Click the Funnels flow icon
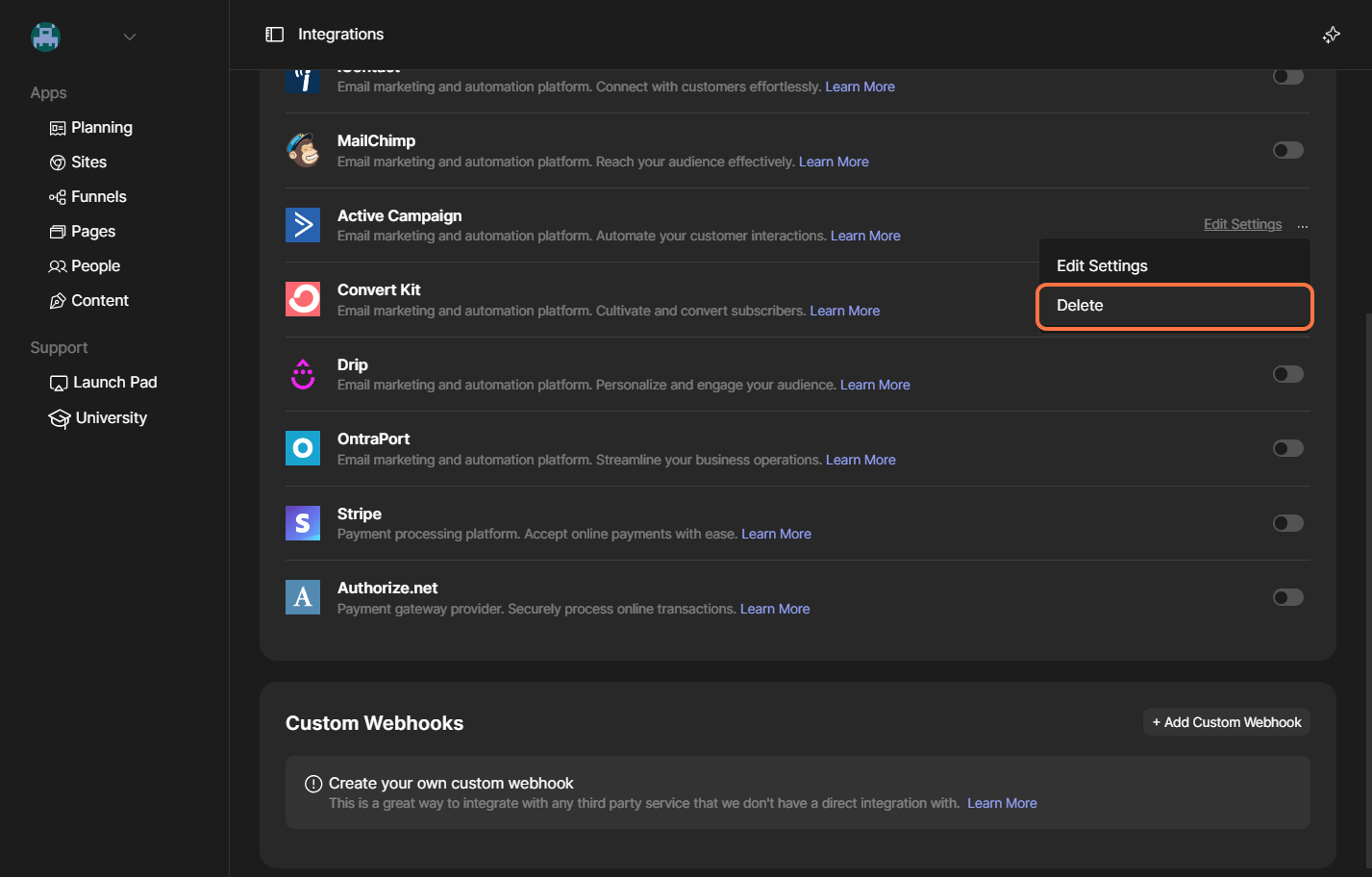This screenshot has height=877, width=1372. 58,197
